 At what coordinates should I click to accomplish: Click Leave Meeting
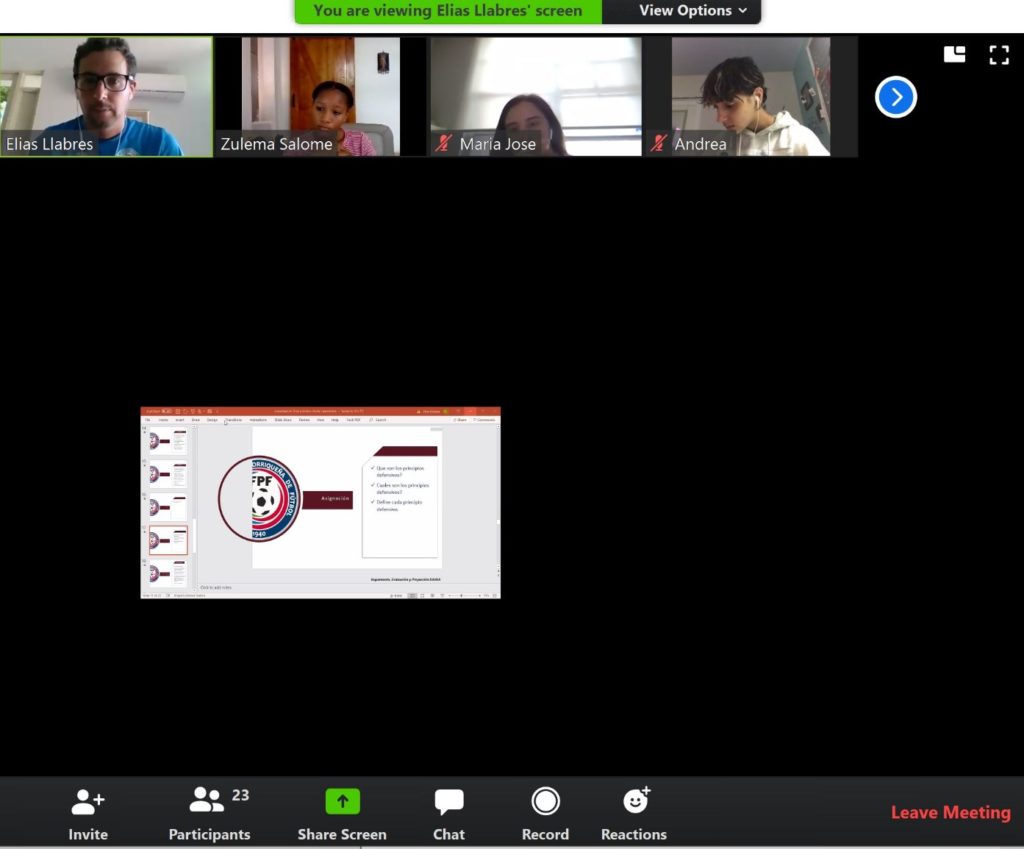(x=950, y=812)
